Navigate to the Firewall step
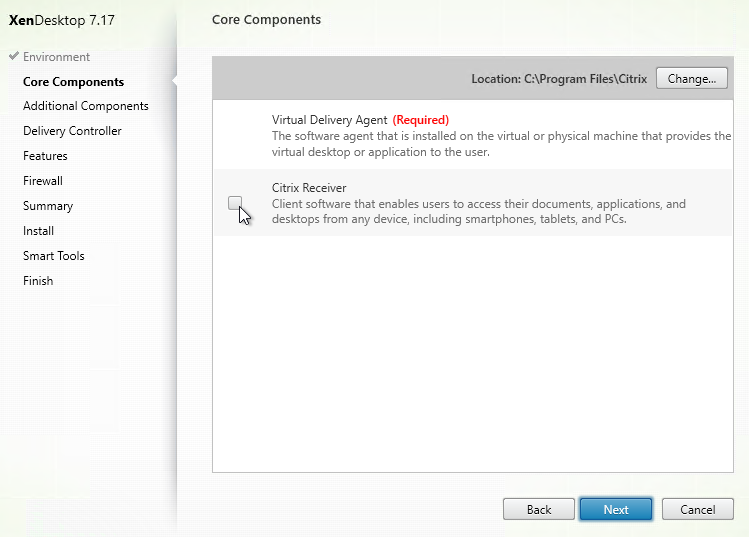The width and height of the screenshot is (749, 537). (43, 181)
